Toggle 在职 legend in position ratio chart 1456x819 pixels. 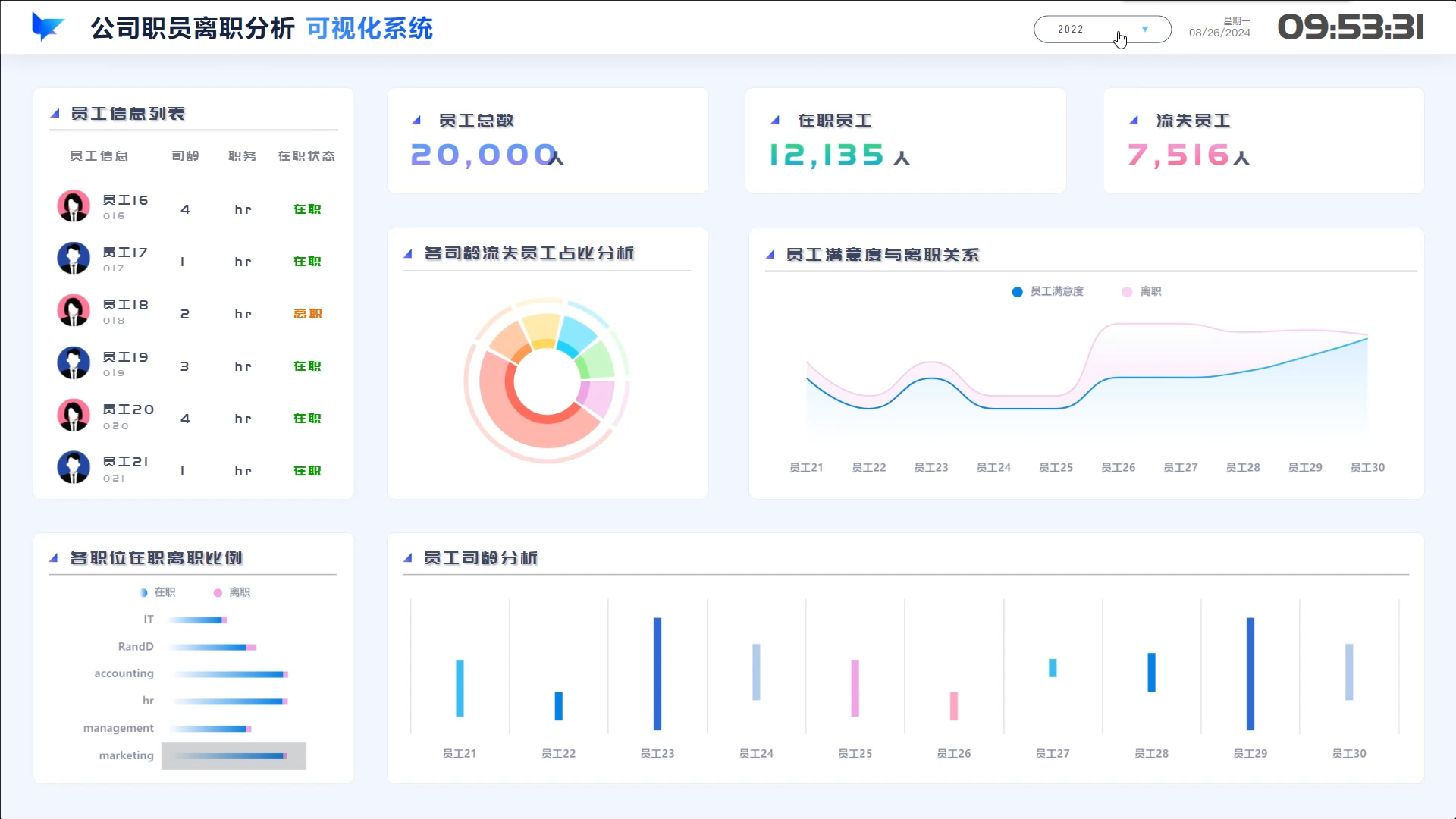[158, 592]
